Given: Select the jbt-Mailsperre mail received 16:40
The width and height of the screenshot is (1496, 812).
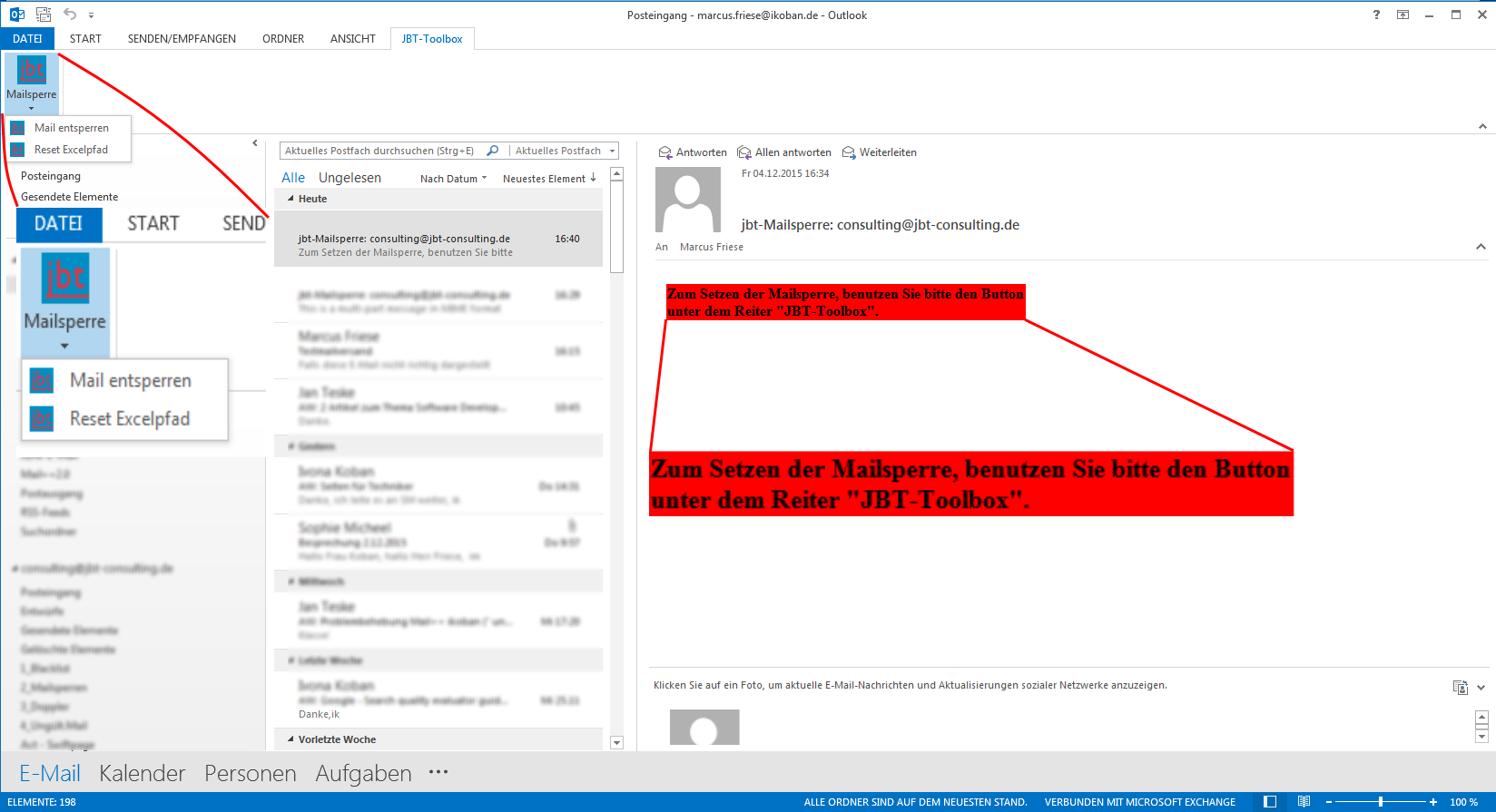Looking at the screenshot, I should pos(438,239).
